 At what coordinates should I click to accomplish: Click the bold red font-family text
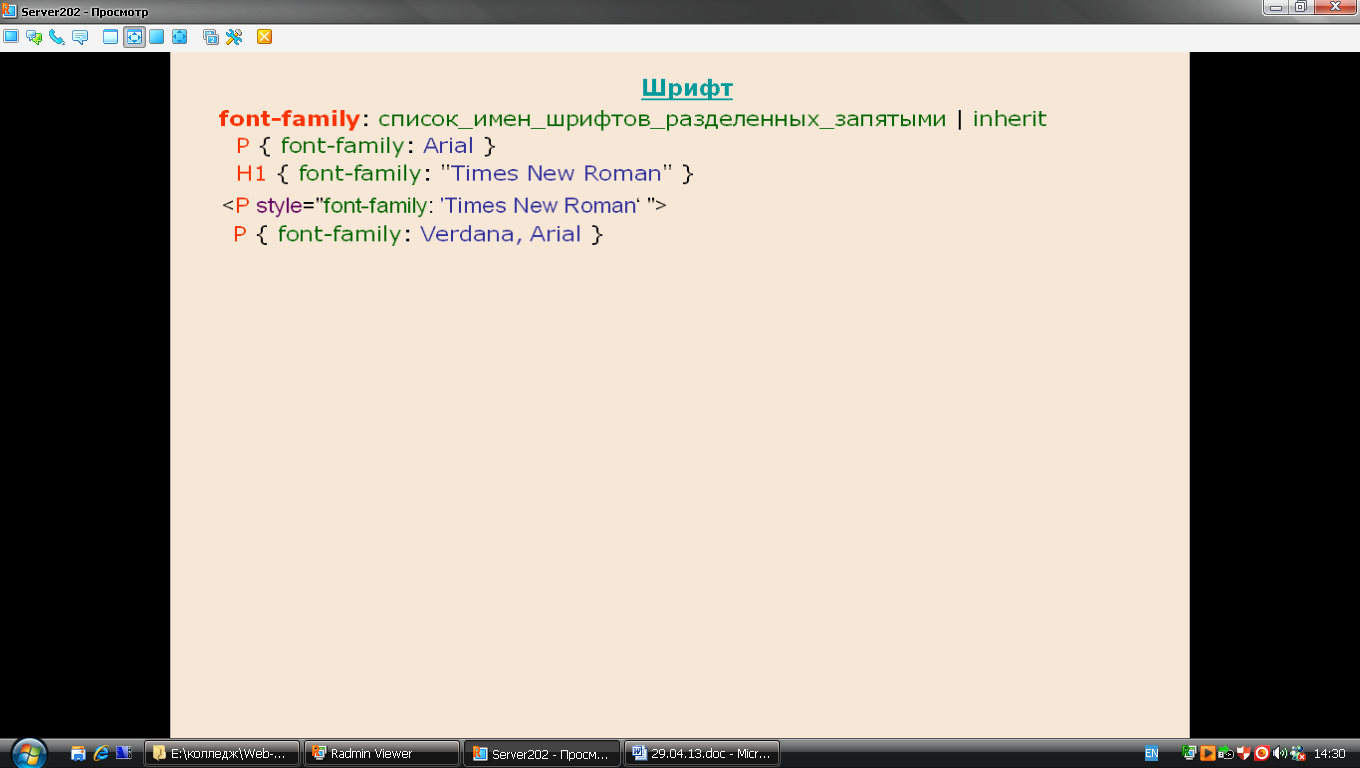pyautogui.click(x=289, y=119)
